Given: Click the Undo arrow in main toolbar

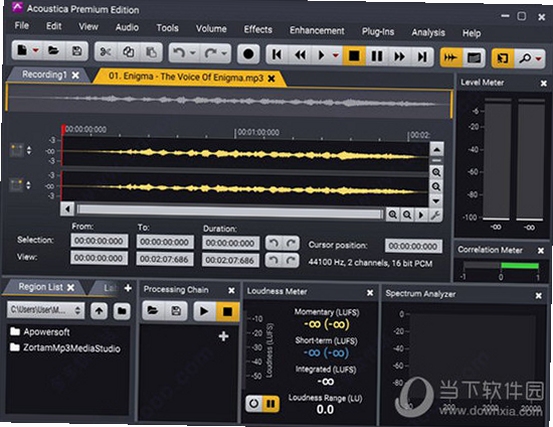Looking at the screenshot, I should coord(179,53).
